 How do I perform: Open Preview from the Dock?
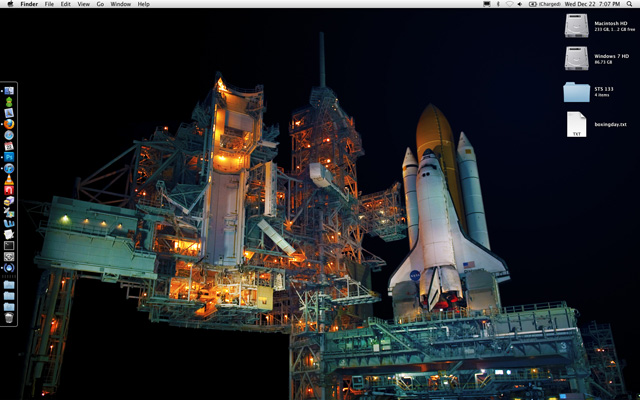[x=9, y=113]
